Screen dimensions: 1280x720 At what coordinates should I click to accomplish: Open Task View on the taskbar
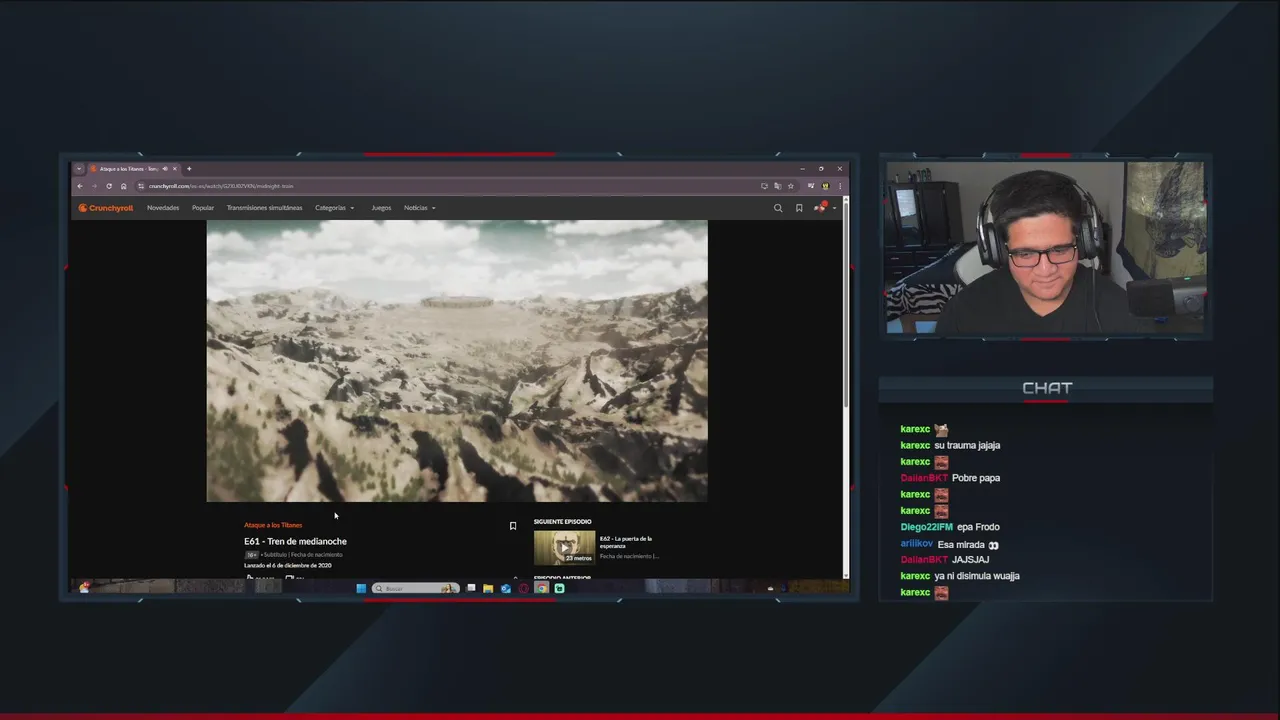[471, 588]
